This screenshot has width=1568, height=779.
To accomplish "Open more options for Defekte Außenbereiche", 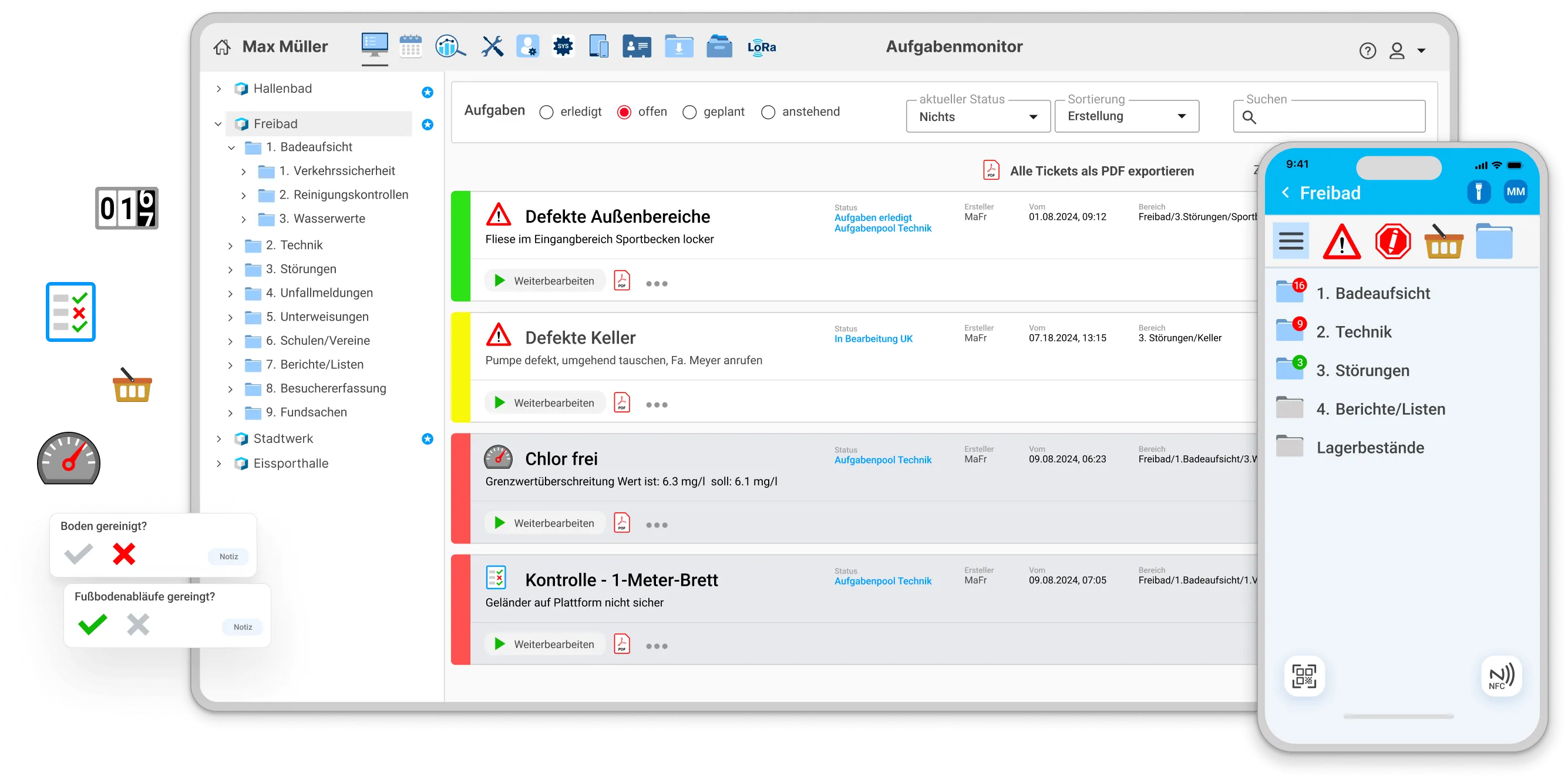I will click(x=656, y=283).
